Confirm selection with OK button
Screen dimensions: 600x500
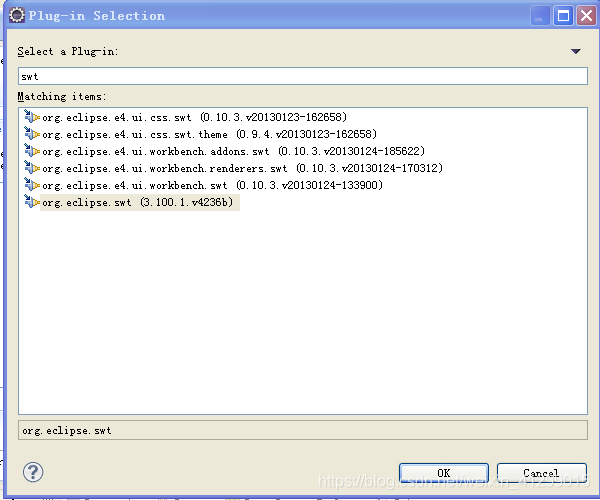click(443, 473)
